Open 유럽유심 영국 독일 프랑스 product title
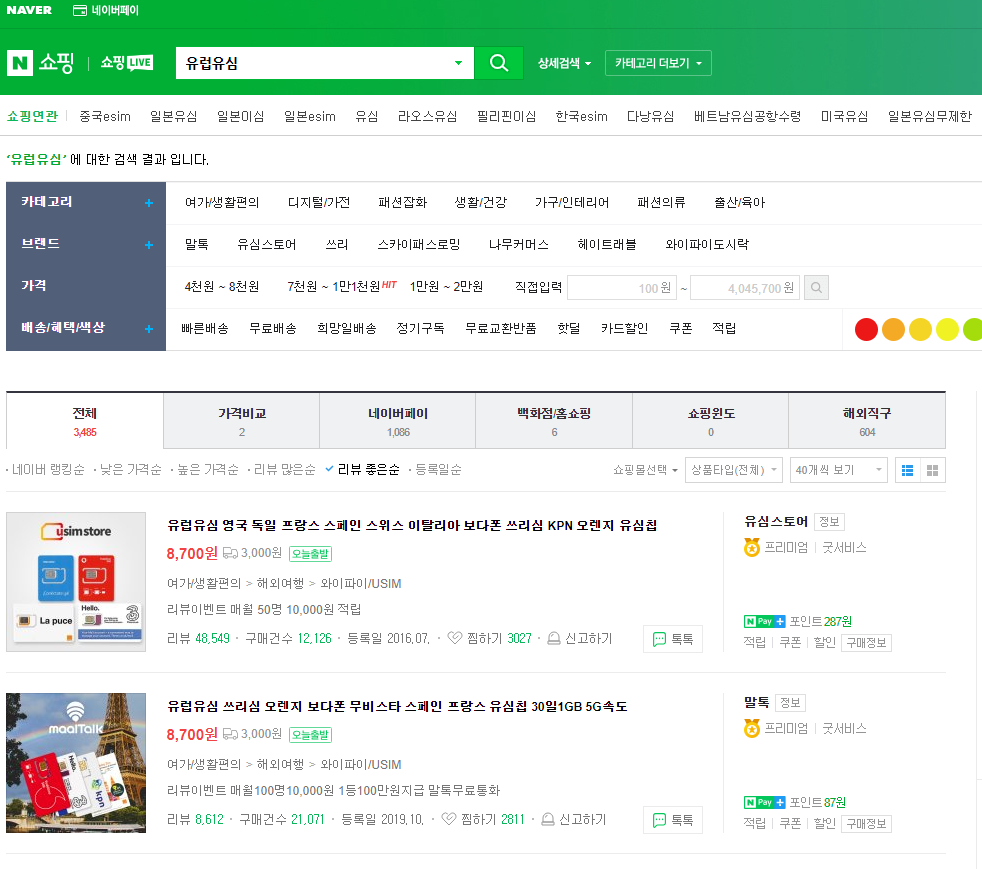Viewport: 982px width, 869px height. click(x=412, y=526)
